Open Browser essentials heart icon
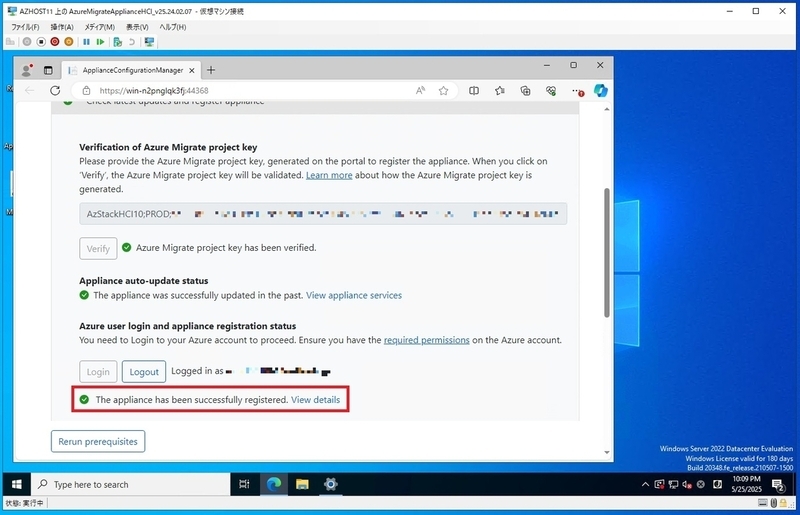The image size is (800, 515). (551, 91)
